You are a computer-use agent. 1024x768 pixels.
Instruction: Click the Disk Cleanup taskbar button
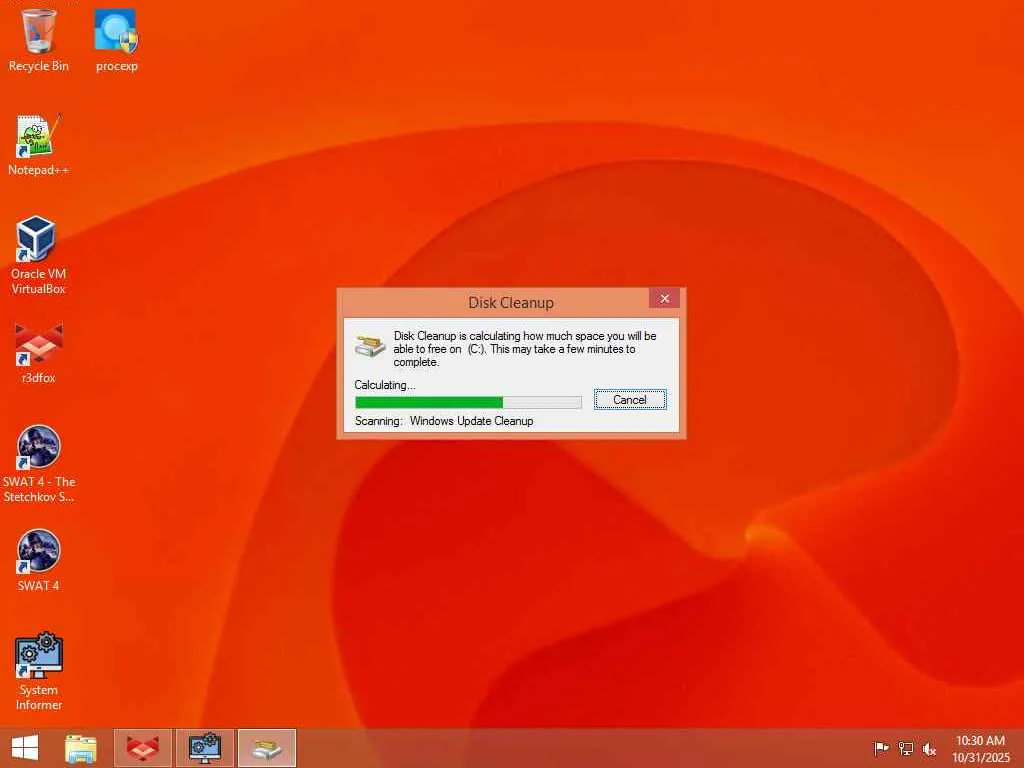(267, 748)
